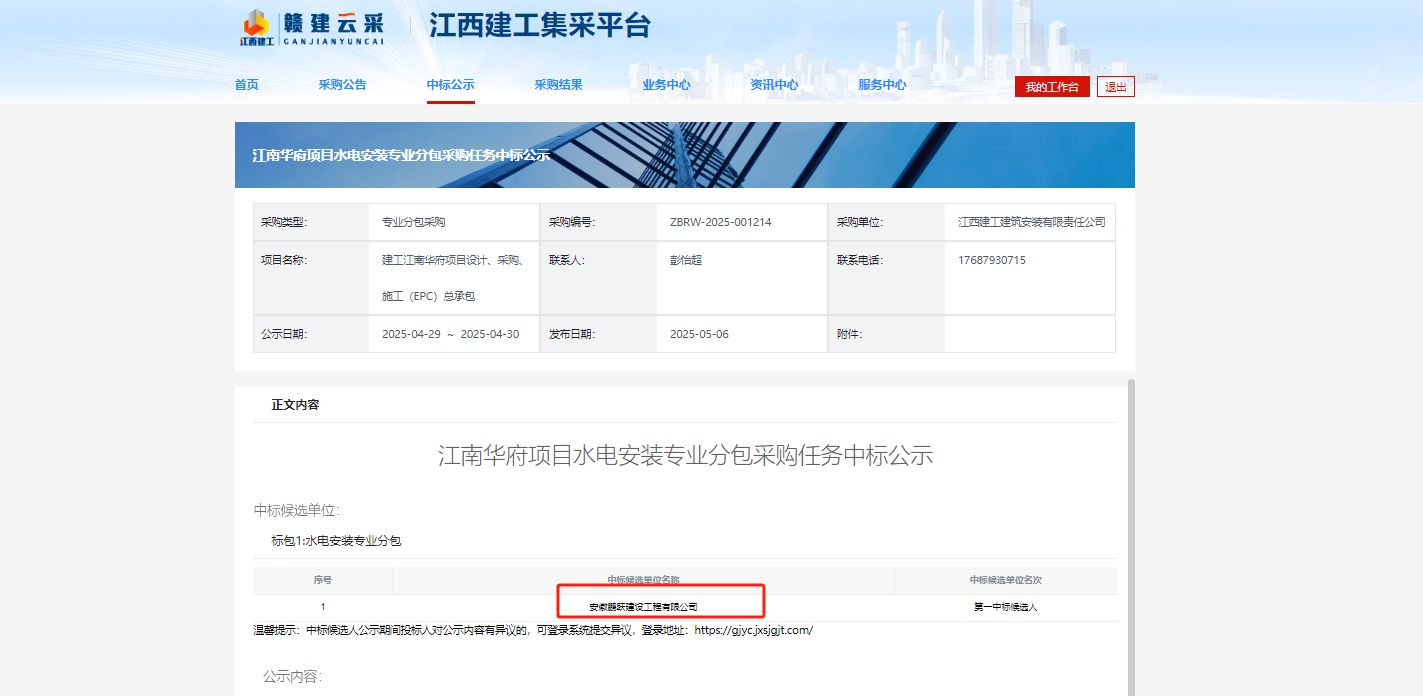Click the contact name 彭怡超

tap(686, 260)
